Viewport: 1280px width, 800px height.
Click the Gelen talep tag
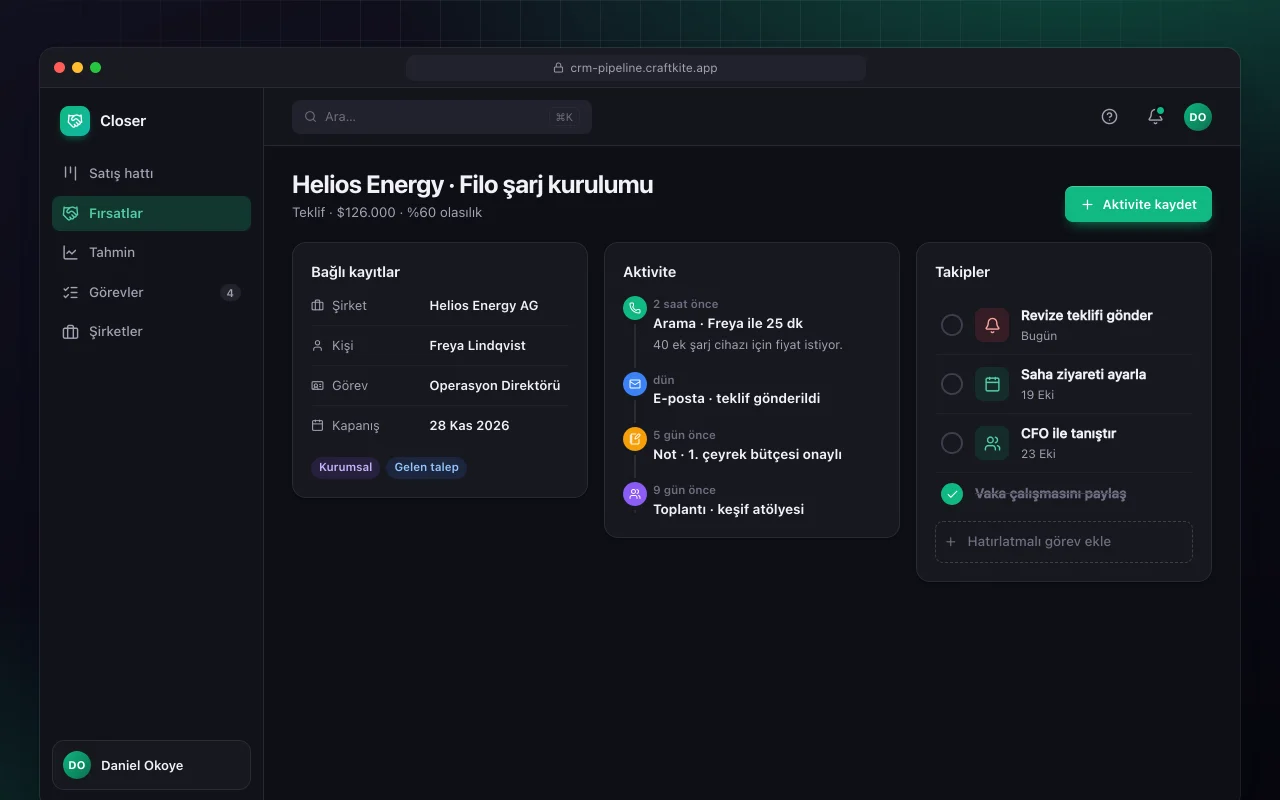tap(426, 467)
